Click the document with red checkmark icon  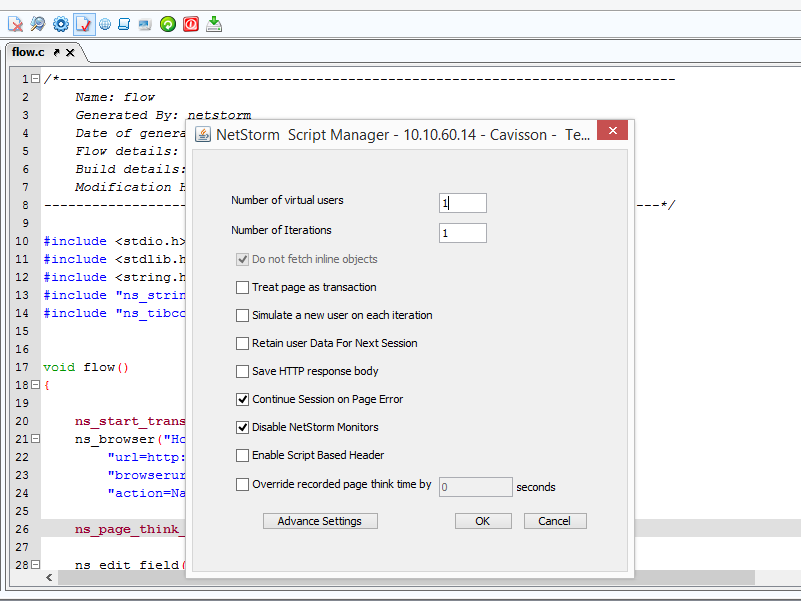pyautogui.click(x=84, y=24)
